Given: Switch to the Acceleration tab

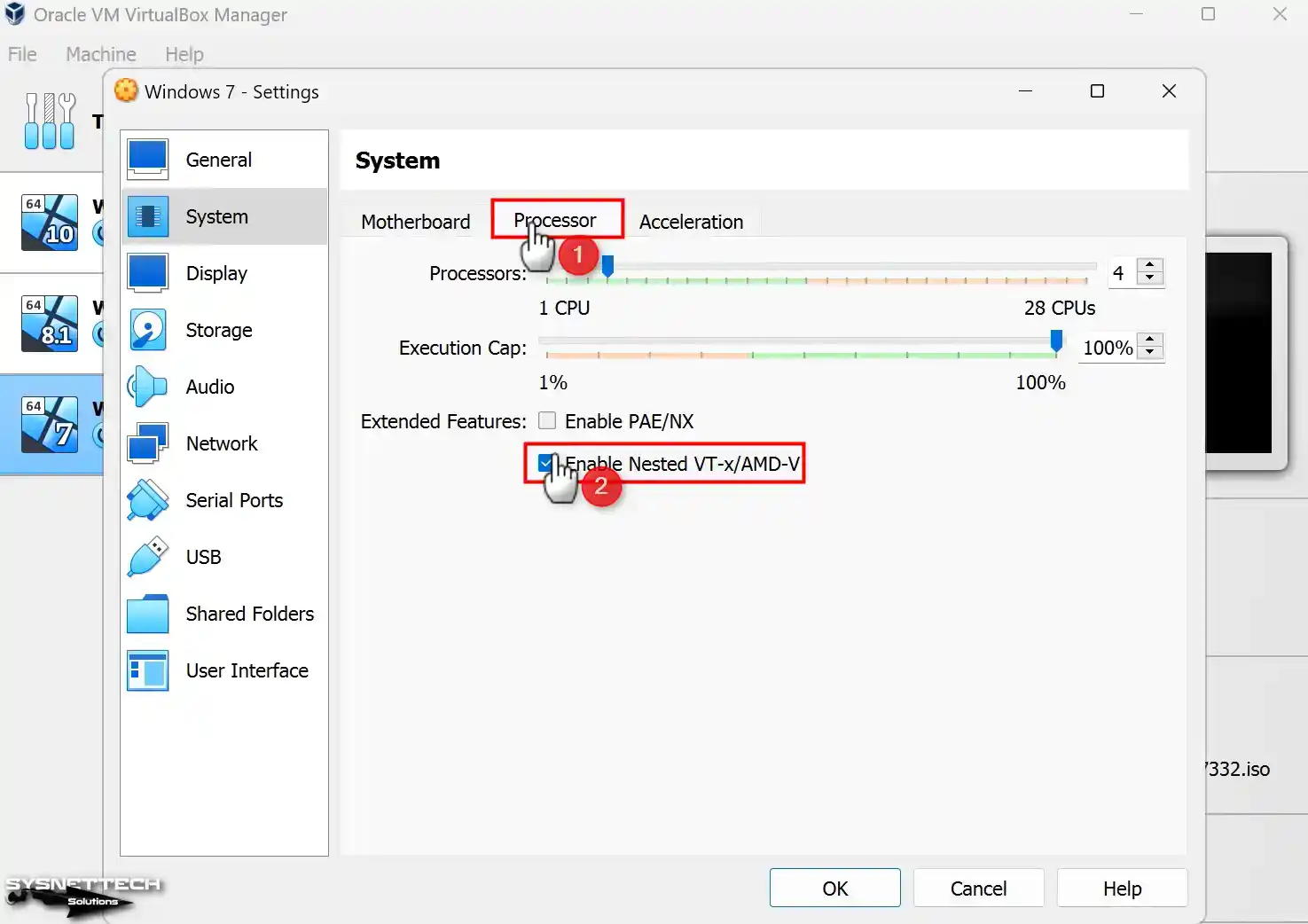Looking at the screenshot, I should tap(691, 222).
